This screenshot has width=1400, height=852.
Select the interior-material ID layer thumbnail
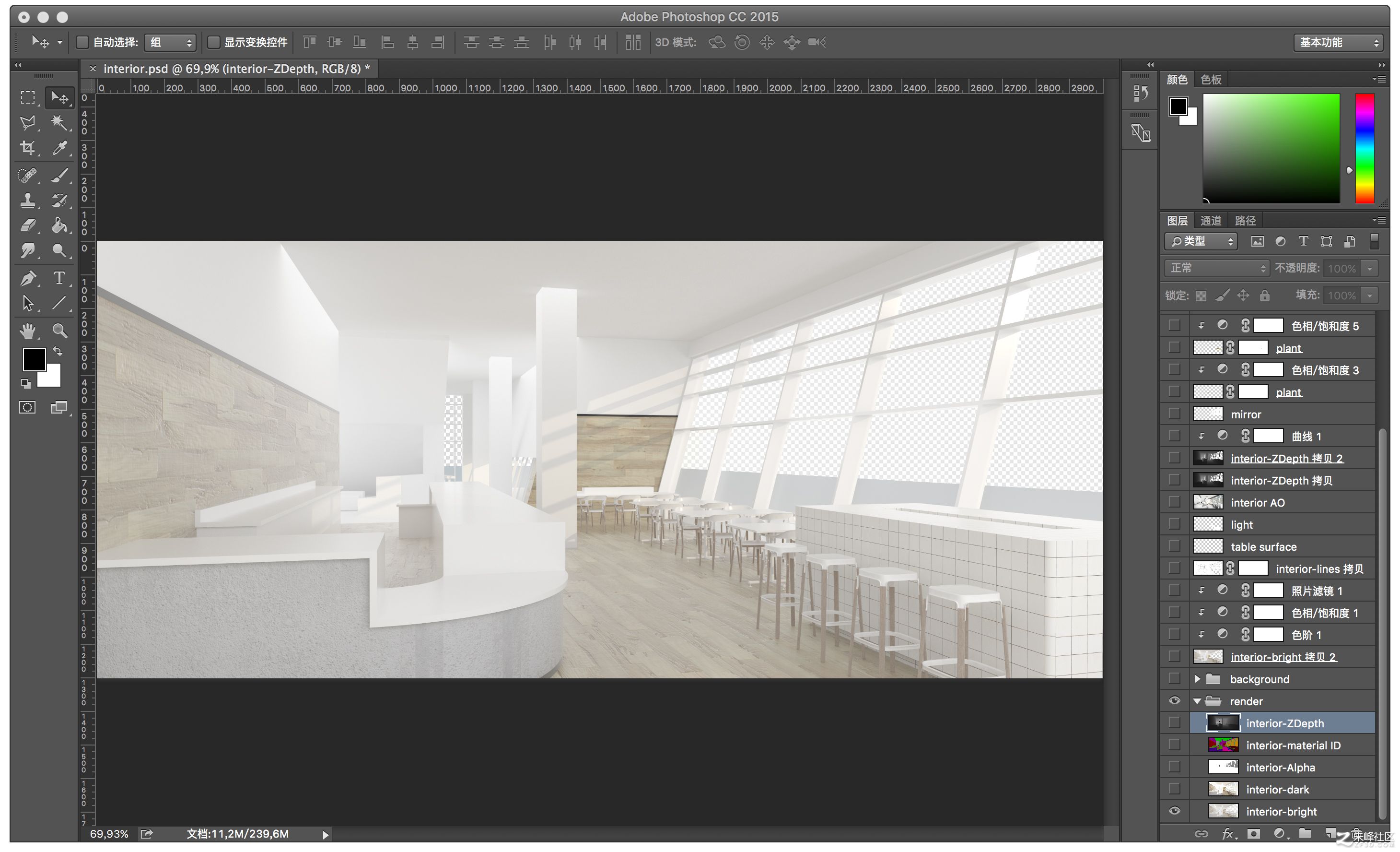click(x=1222, y=745)
